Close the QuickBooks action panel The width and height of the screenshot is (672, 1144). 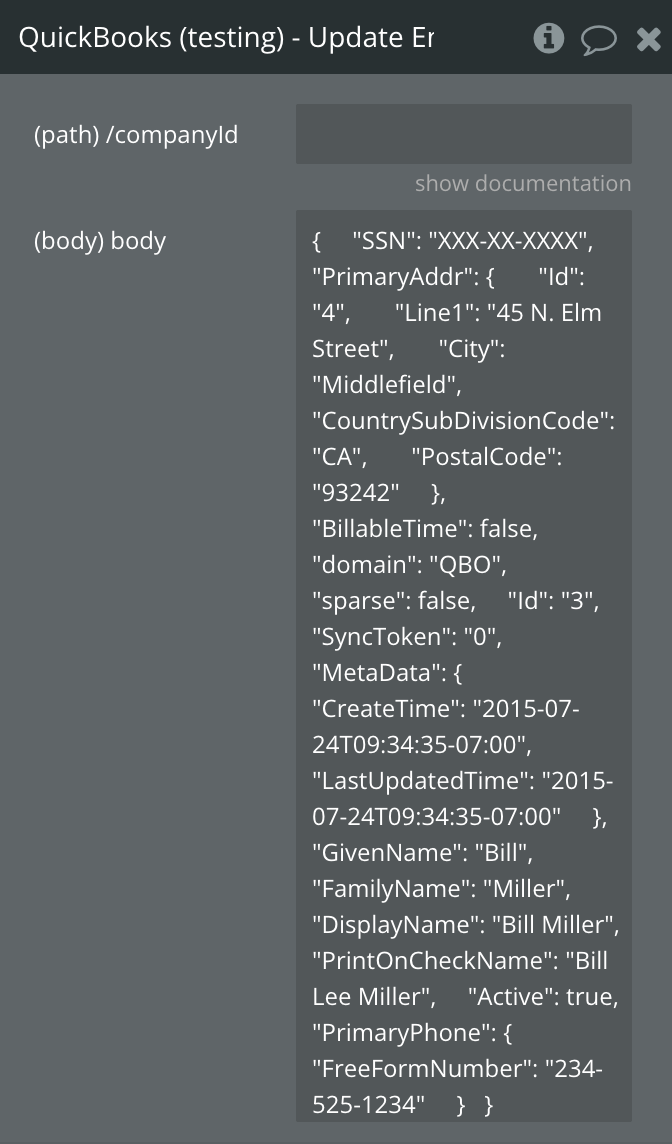648,39
